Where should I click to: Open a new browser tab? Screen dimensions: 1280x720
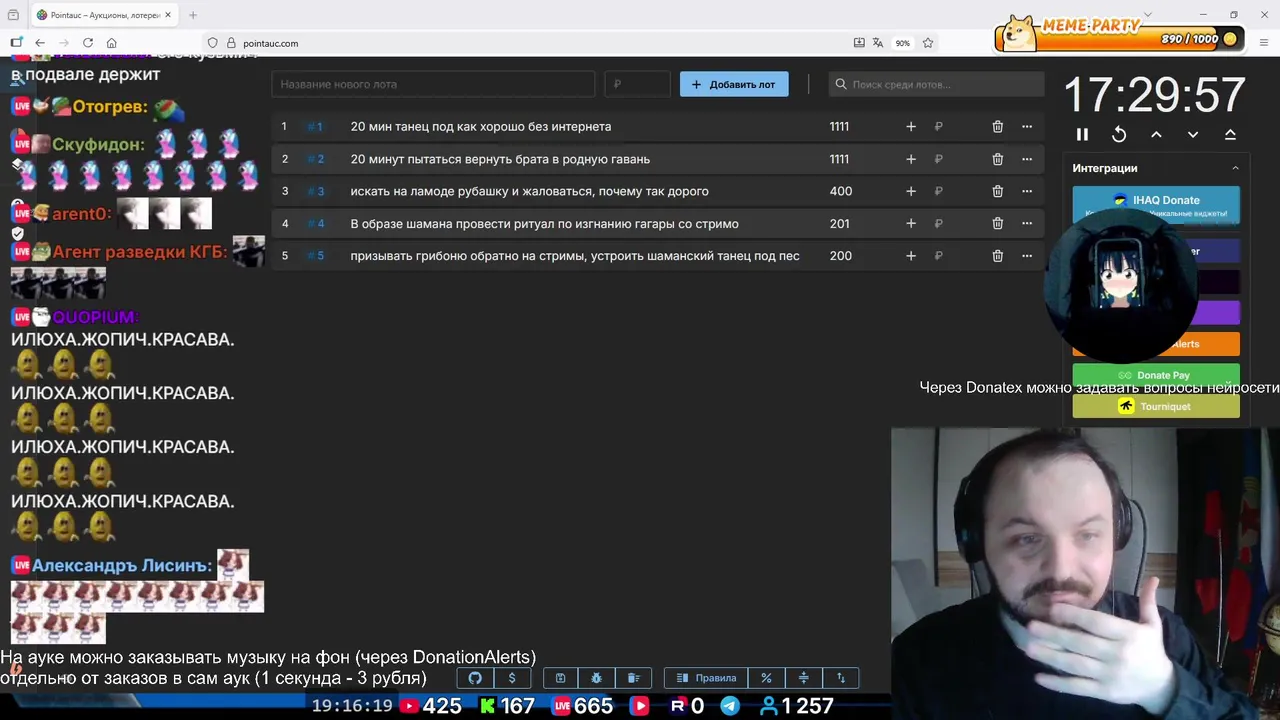[192, 15]
